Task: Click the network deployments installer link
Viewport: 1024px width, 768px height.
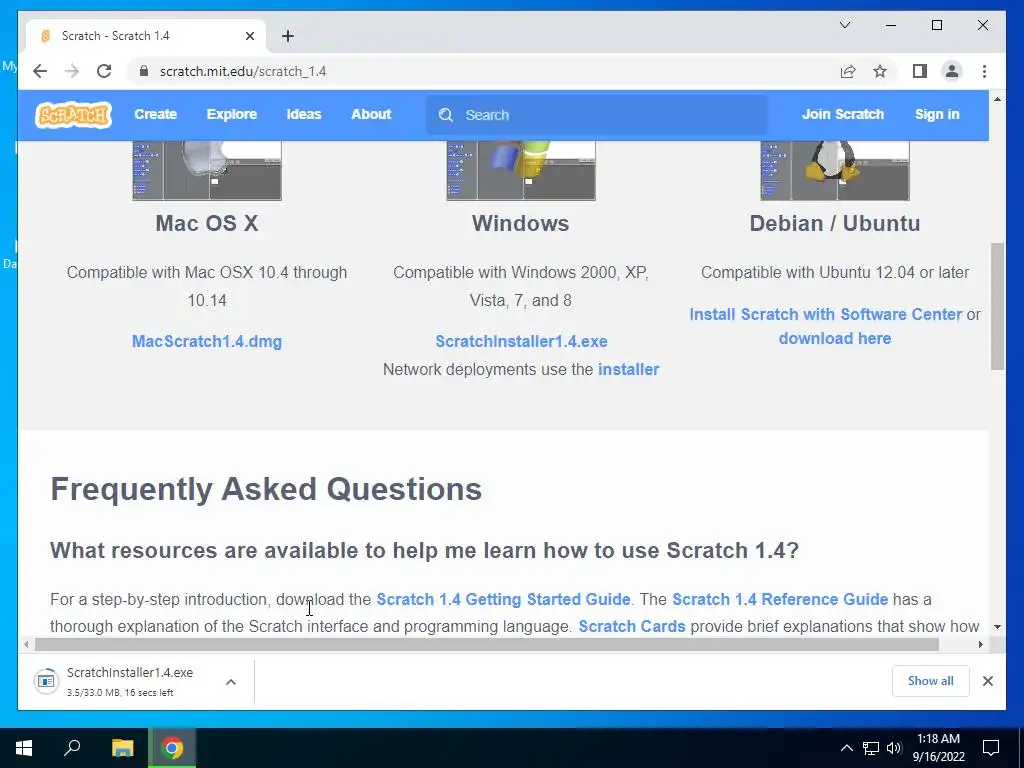Action: click(628, 370)
